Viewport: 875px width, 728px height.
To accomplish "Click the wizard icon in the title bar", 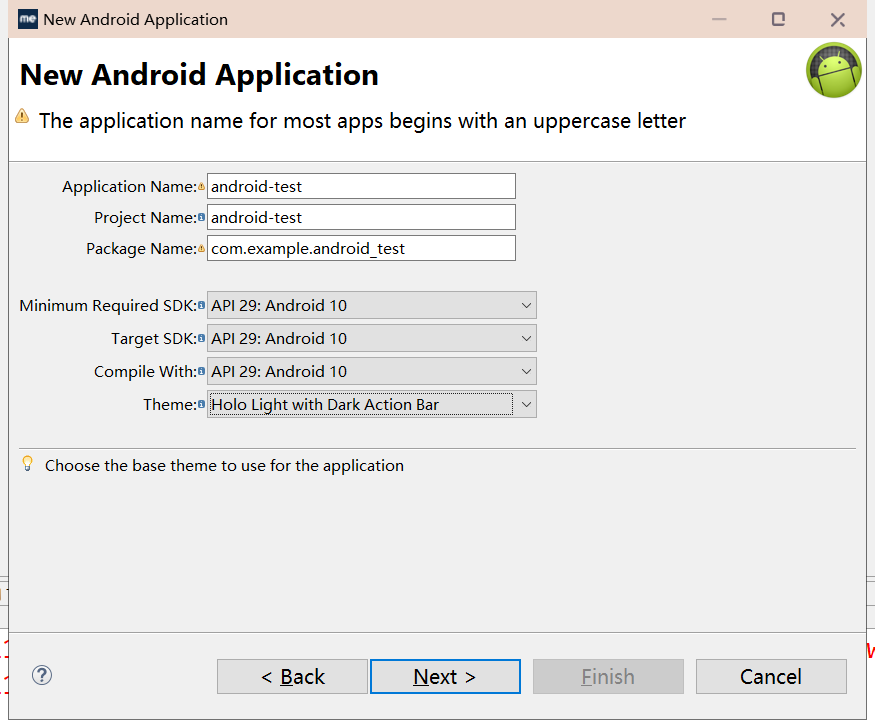I will click(x=27, y=19).
